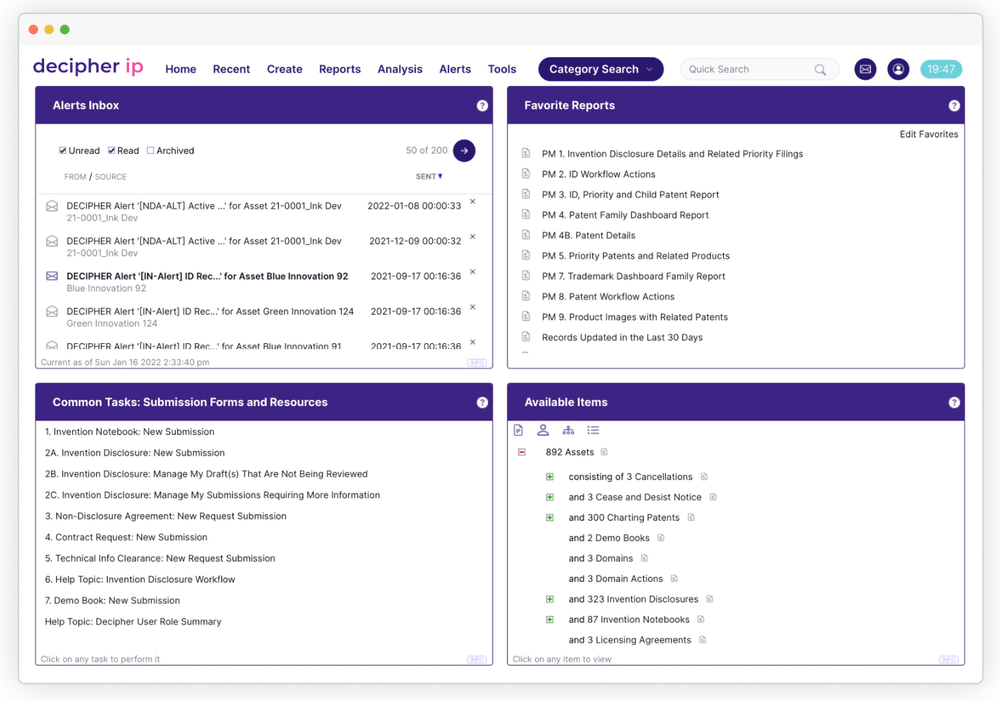This screenshot has height=701, width=1000.
Task: Open Help Topic: Decipher User Role Summary
Action: click(133, 621)
